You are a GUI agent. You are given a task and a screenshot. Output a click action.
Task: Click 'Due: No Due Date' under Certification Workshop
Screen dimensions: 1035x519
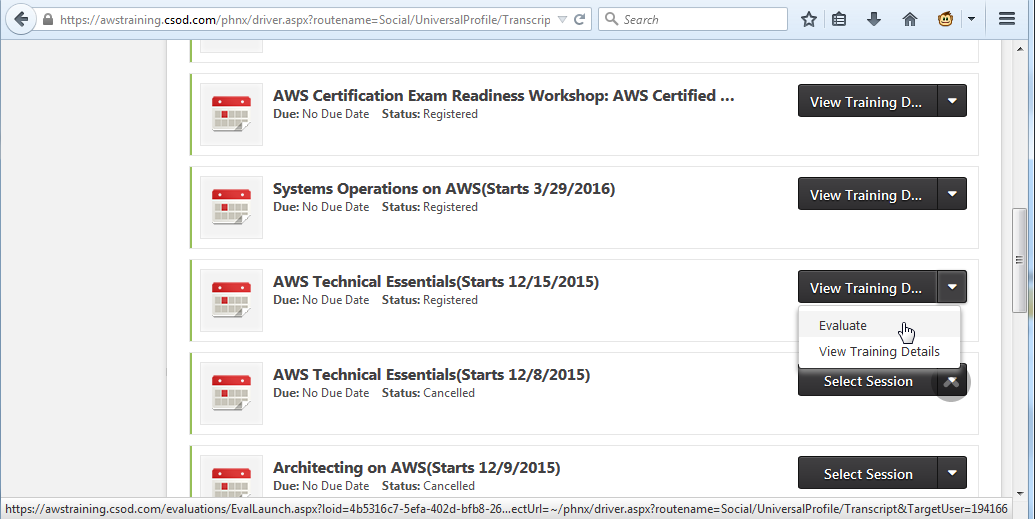[x=321, y=114]
